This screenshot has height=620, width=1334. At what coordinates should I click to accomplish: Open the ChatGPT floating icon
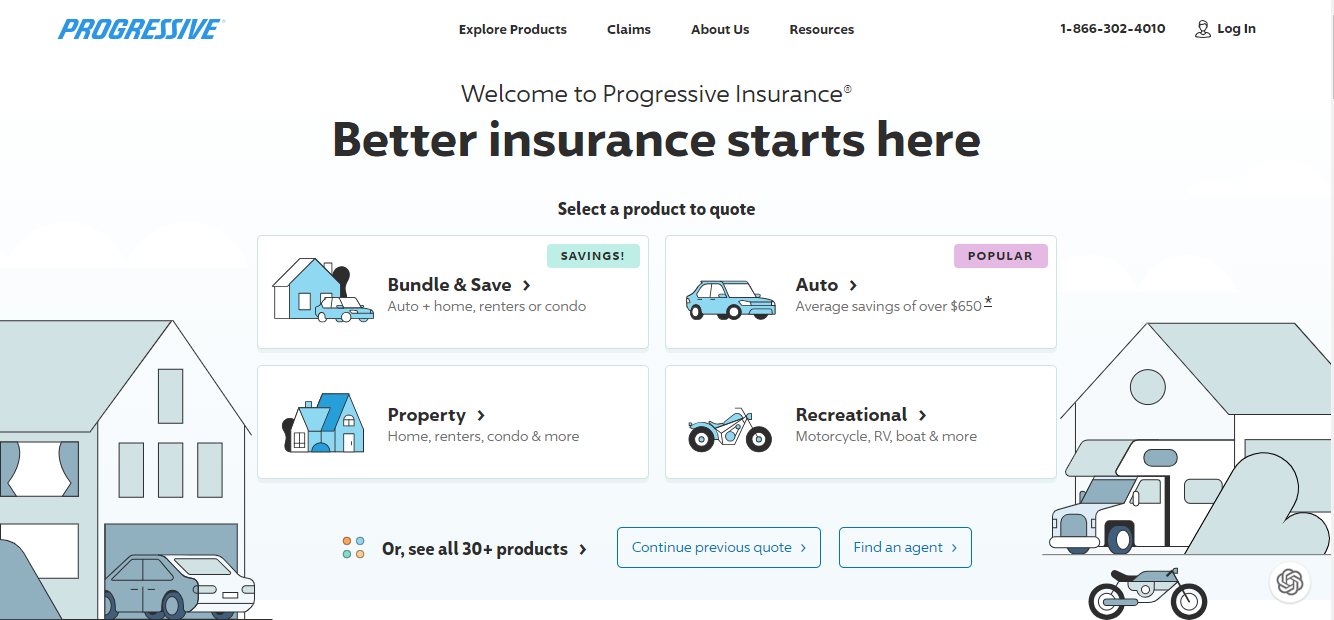[x=1290, y=581]
